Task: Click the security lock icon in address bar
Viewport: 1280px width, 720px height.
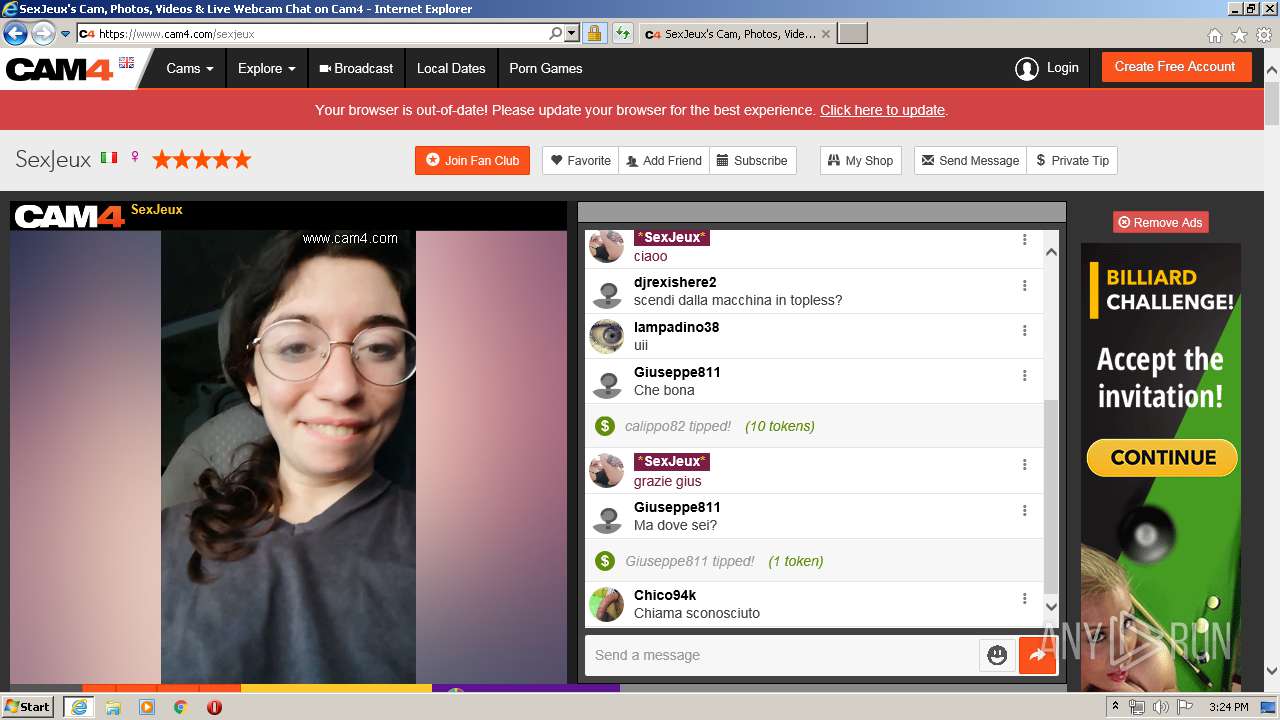Action: click(594, 33)
